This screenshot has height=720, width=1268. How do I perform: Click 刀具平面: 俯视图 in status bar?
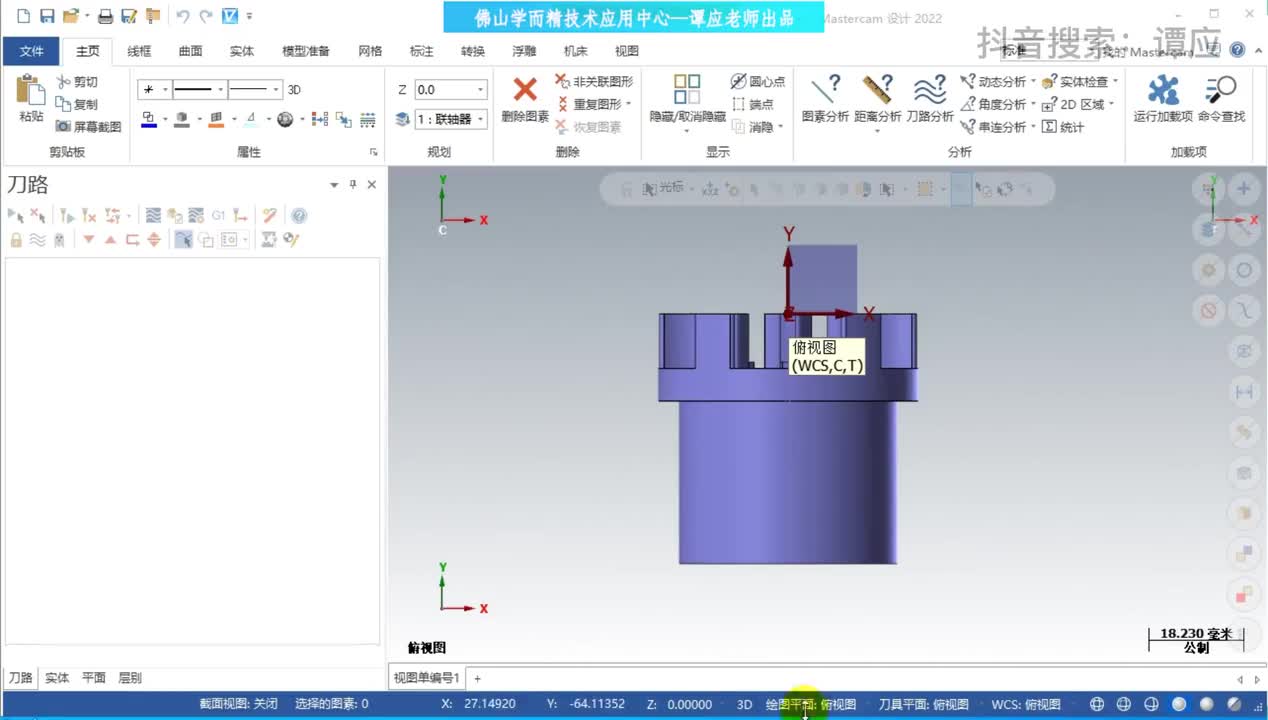pyautogui.click(x=924, y=704)
